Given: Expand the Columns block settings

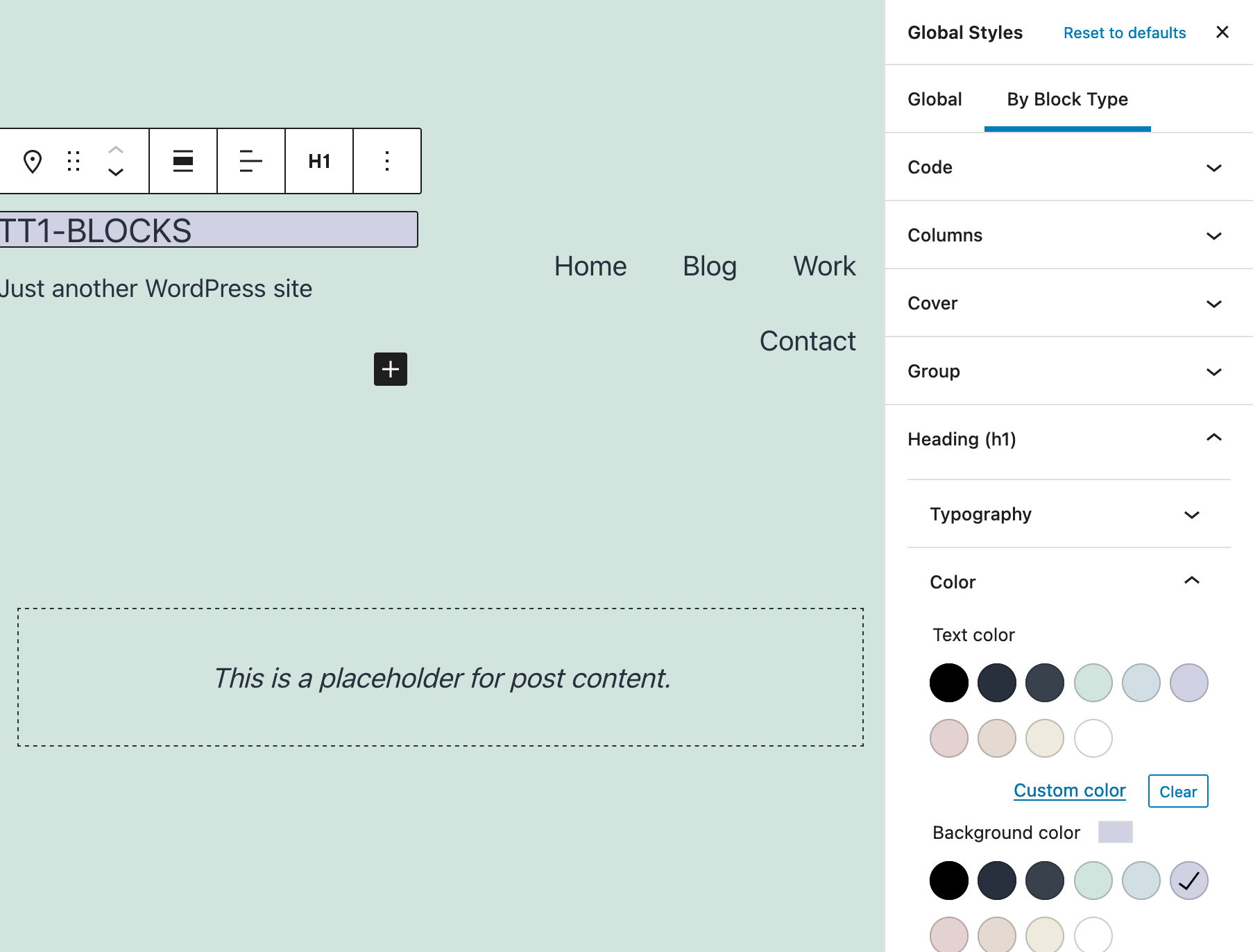Looking at the screenshot, I should [x=1068, y=235].
